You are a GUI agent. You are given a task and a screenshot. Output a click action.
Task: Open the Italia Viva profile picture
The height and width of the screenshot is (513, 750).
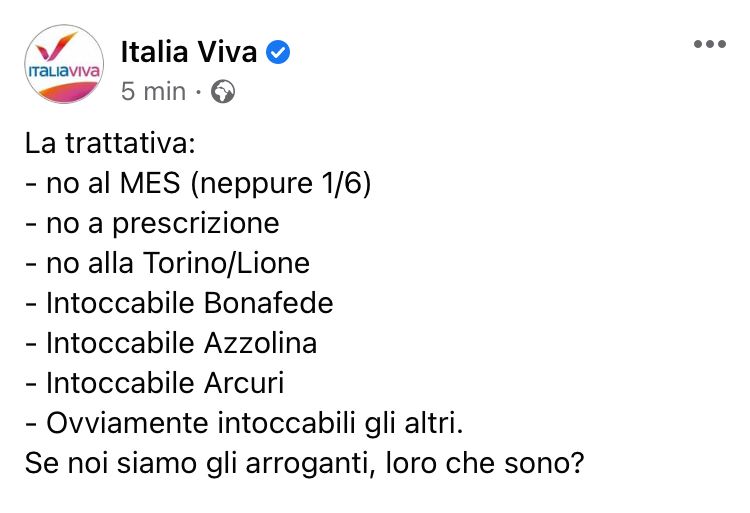pyautogui.click(x=64, y=64)
